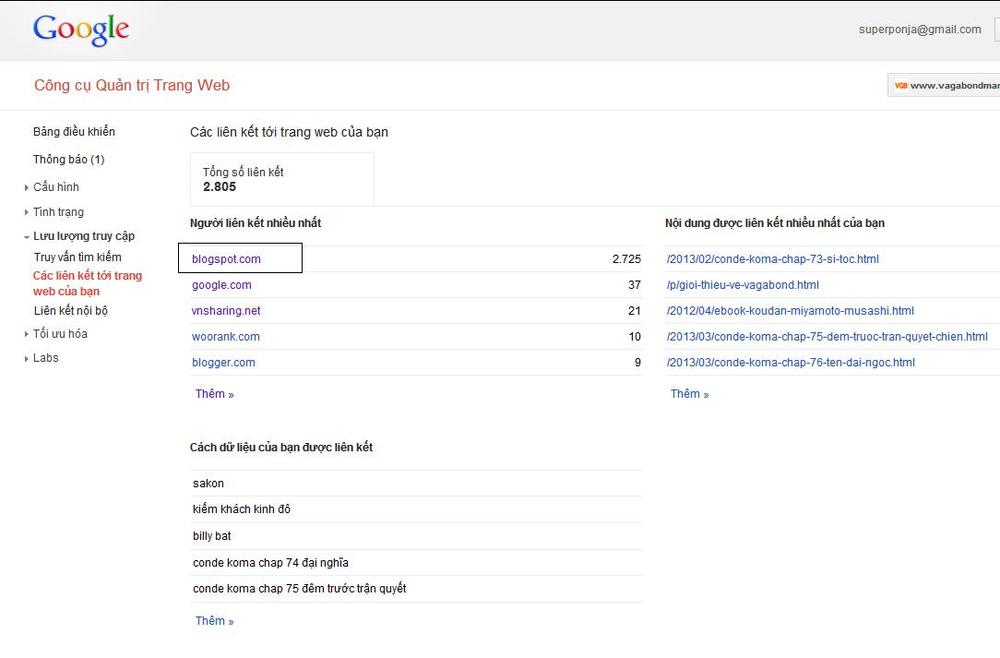Open Thông báo (1) messages
Image resolution: width=1000 pixels, height=658 pixels.
coord(69,159)
